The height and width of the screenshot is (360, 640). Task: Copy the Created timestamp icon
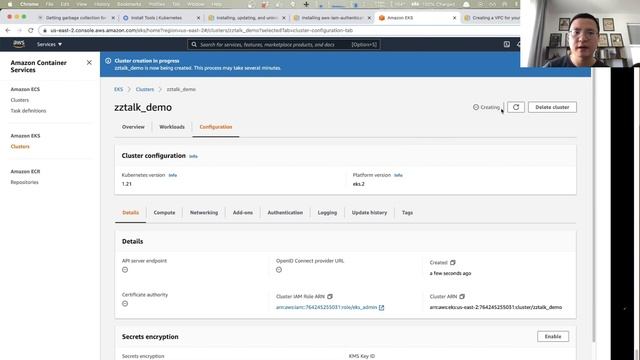tap(453, 262)
